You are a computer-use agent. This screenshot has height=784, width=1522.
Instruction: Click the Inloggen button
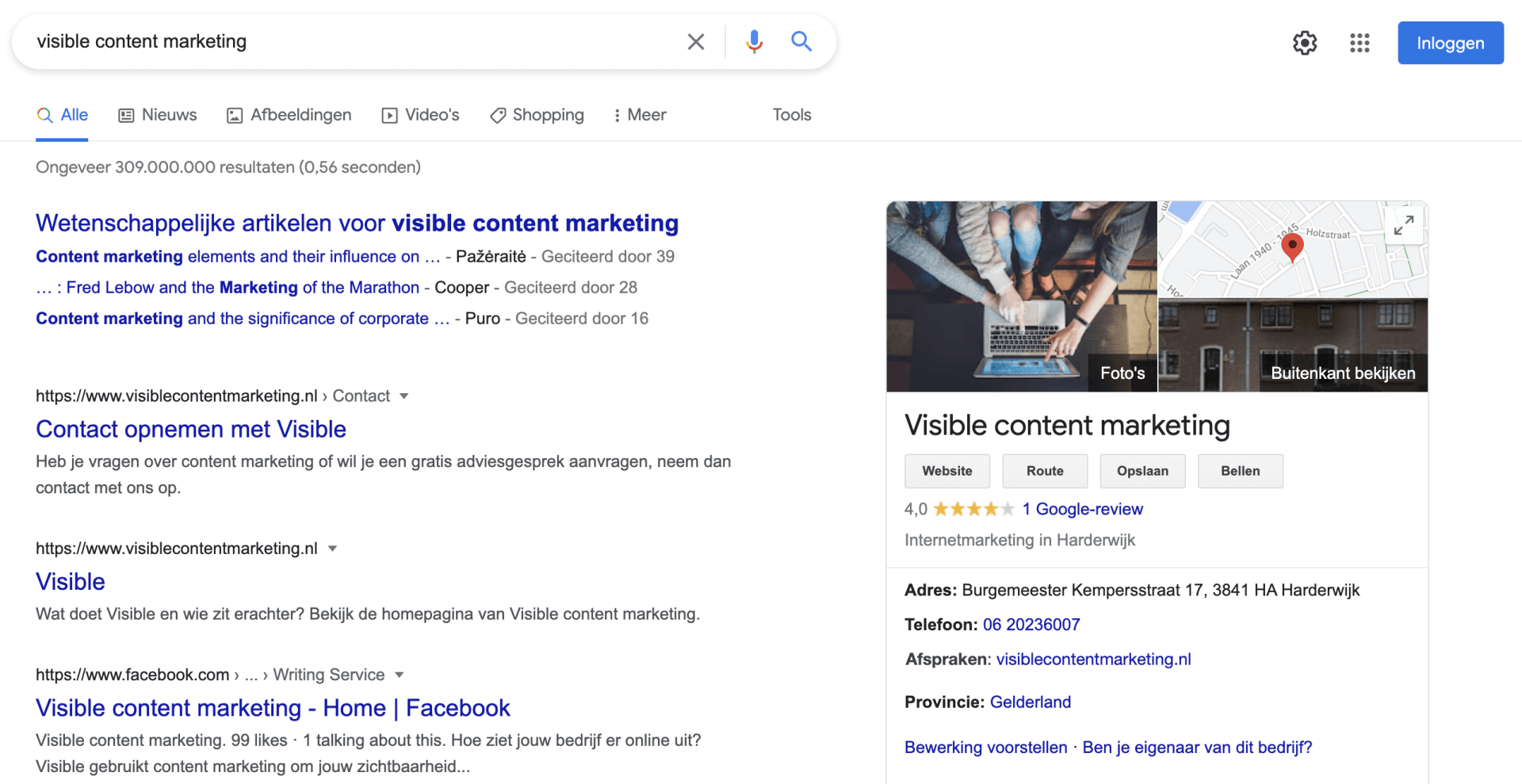[1450, 43]
